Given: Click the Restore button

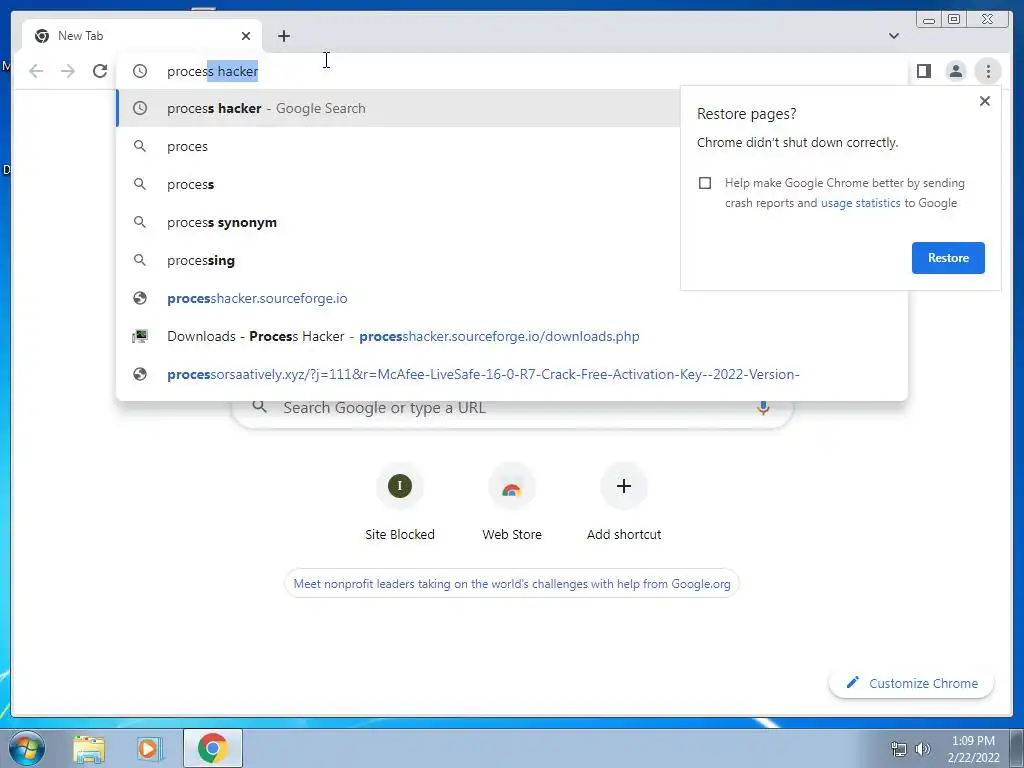Looking at the screenshot, I should coord(948,258).
